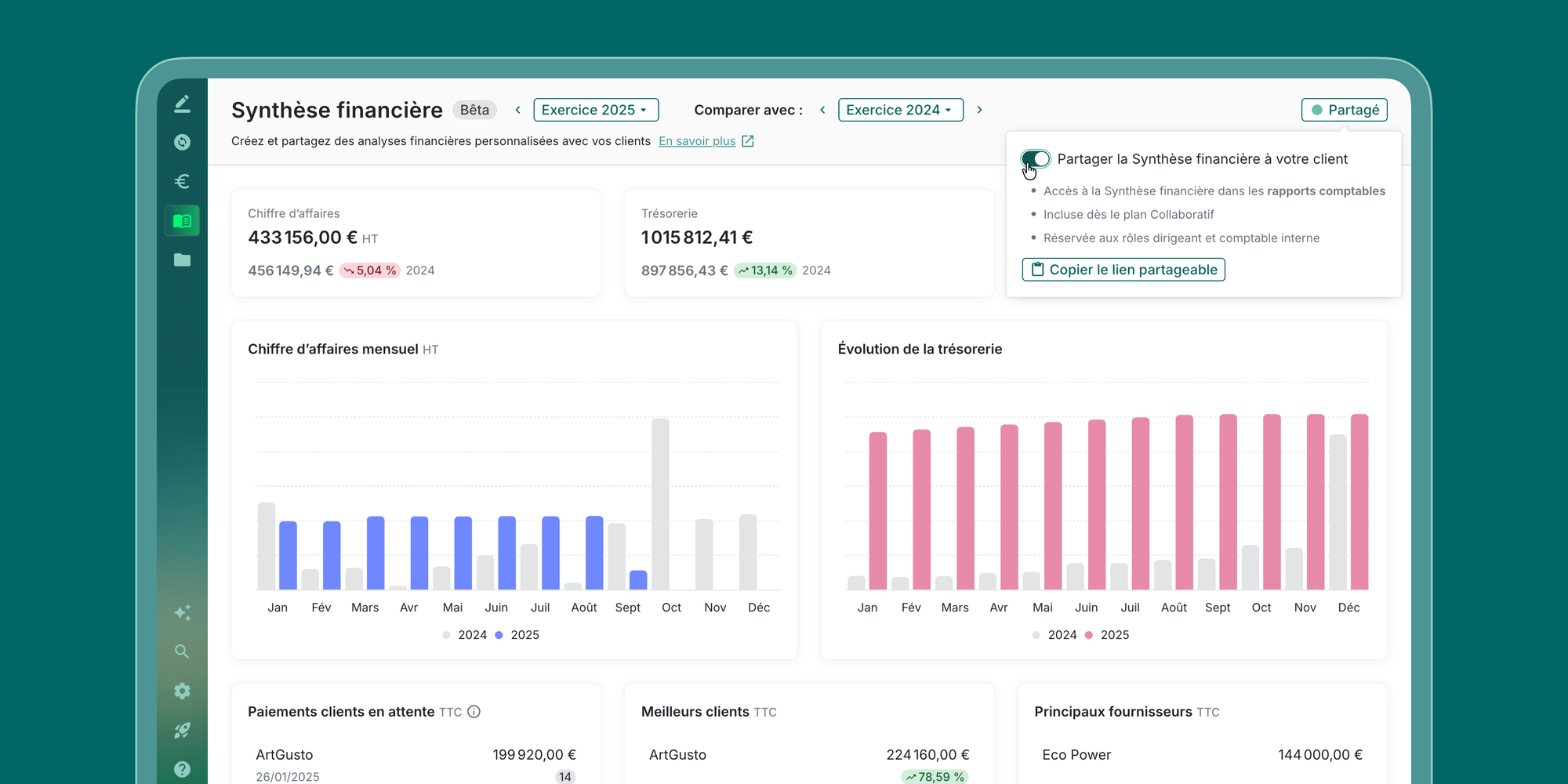1568x784 pixels.
Task: Open the 'En savoir plus' link
Action: coord(697,141)
